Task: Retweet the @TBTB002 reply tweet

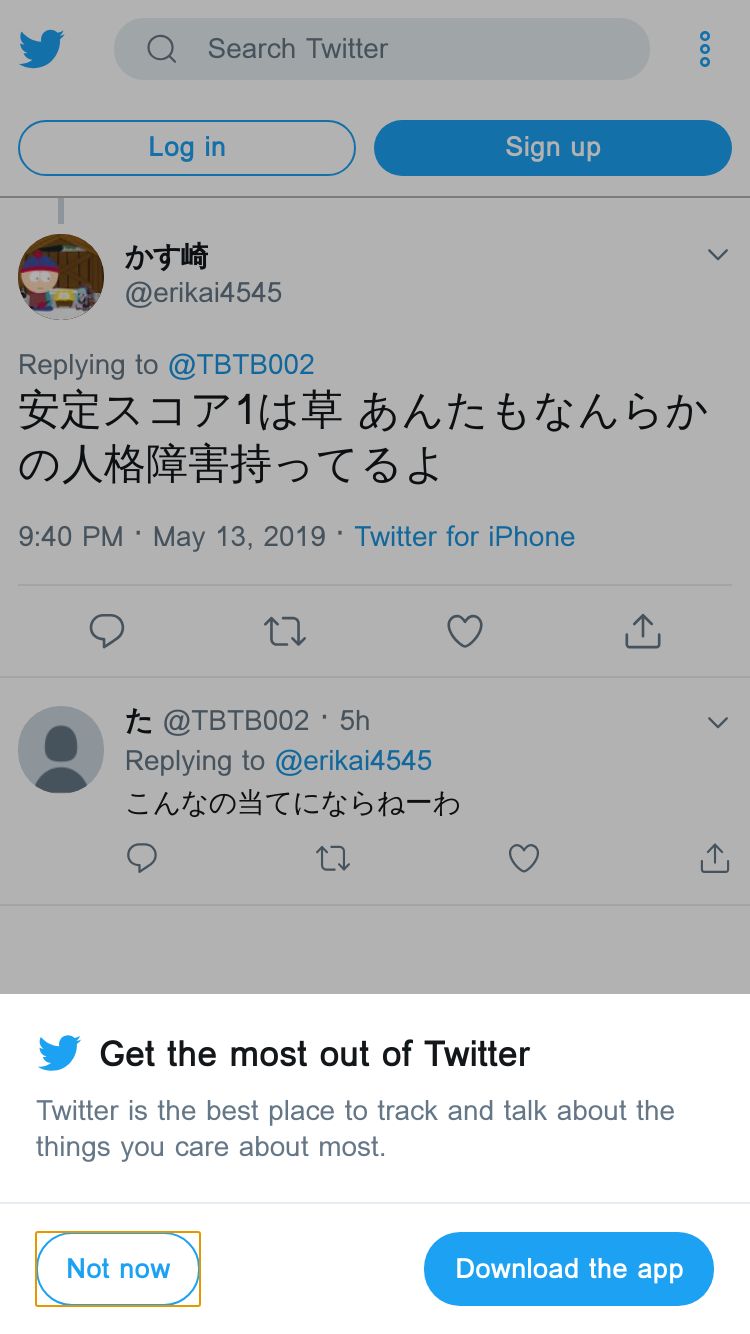Action: [x=333, y=858]
